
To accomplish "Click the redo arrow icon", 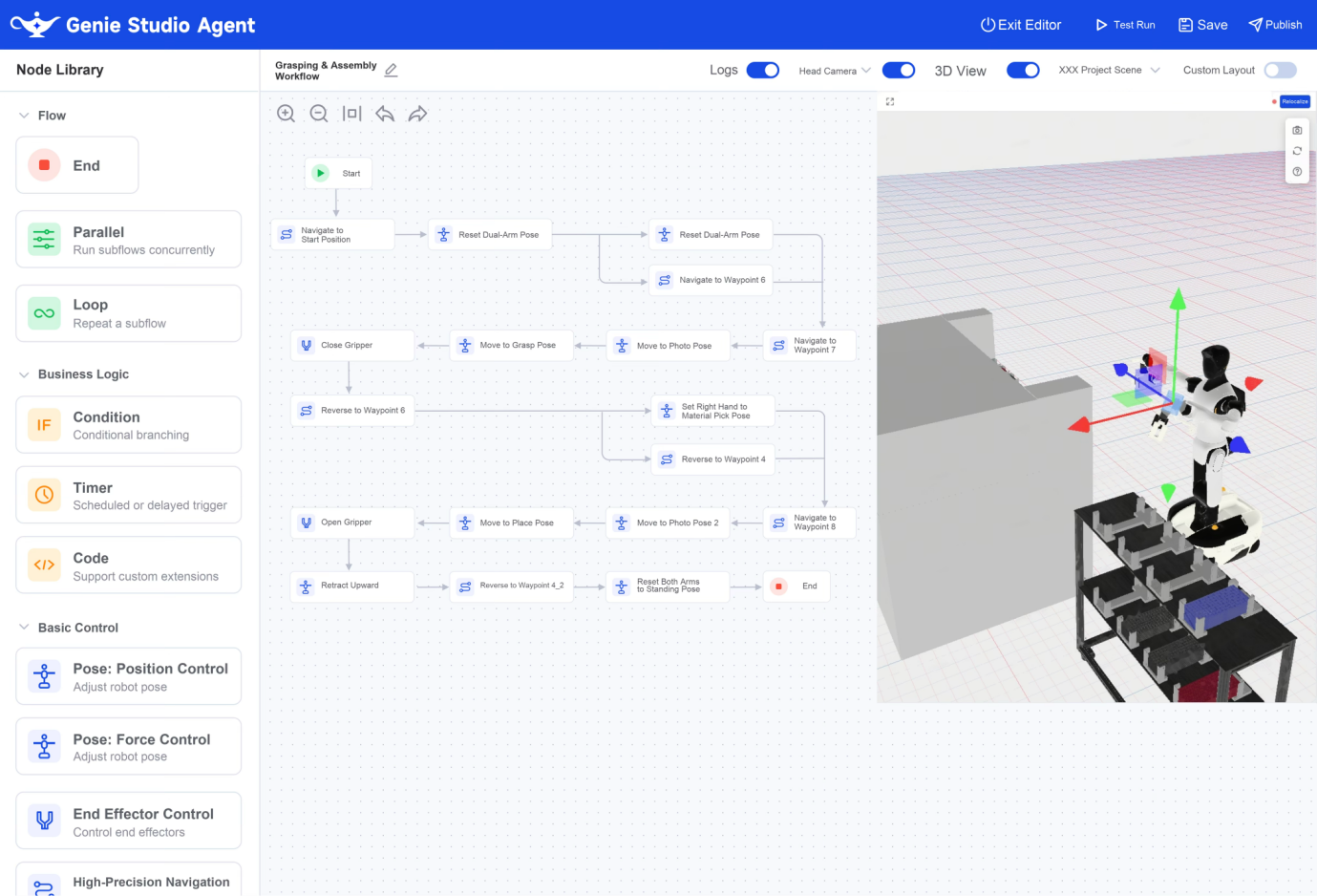I will (417, 114).
